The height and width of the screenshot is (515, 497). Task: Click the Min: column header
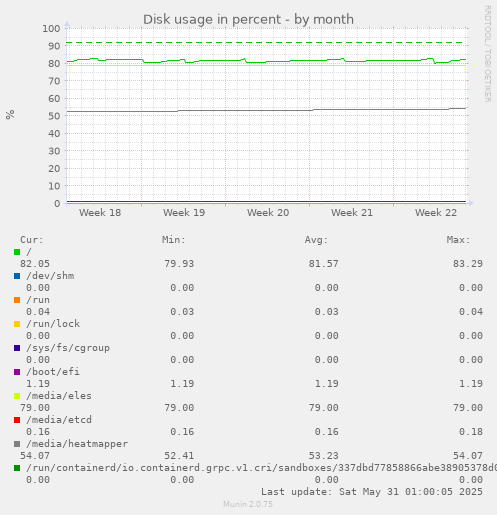pyautogui.click(x=174, y=240)
